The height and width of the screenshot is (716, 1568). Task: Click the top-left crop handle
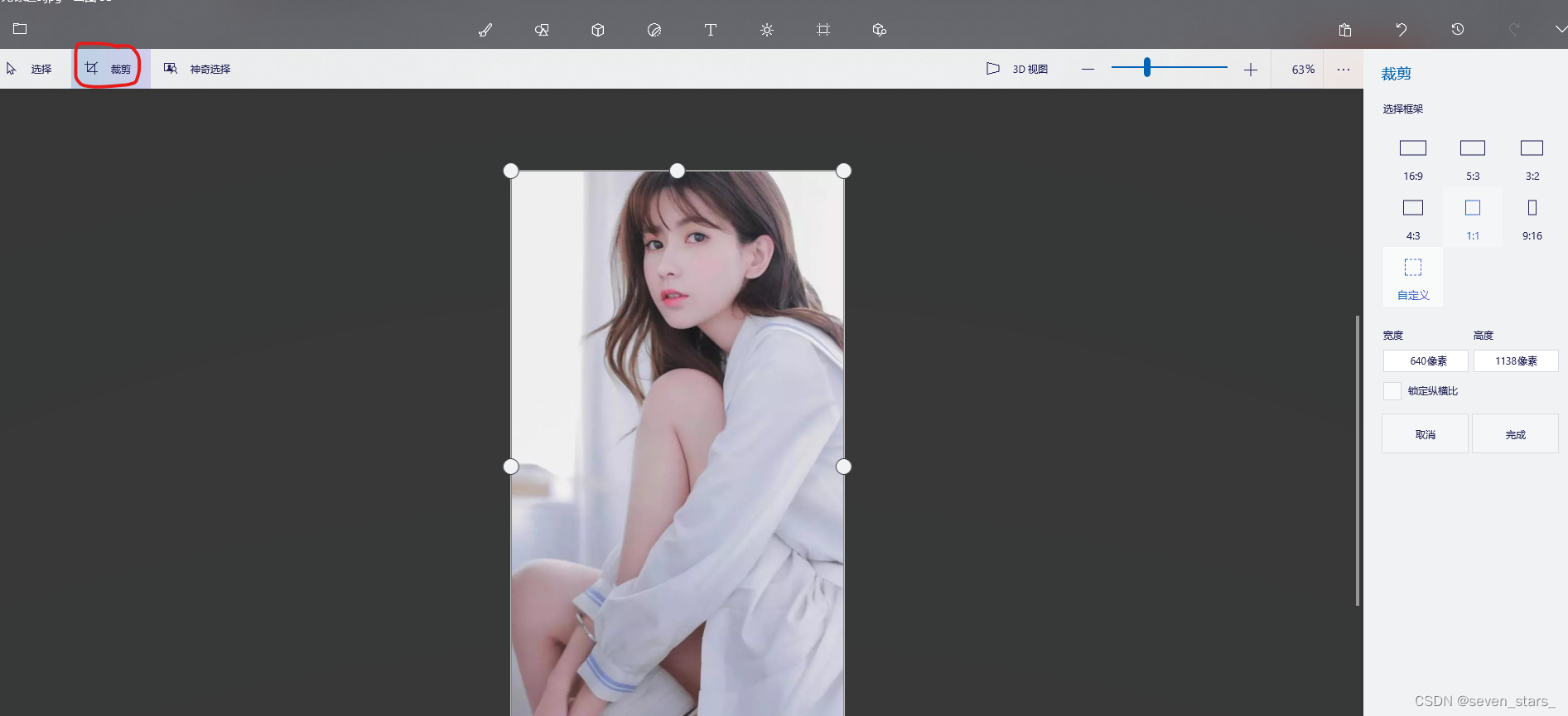pyautogui.click(x=511, y=171)
